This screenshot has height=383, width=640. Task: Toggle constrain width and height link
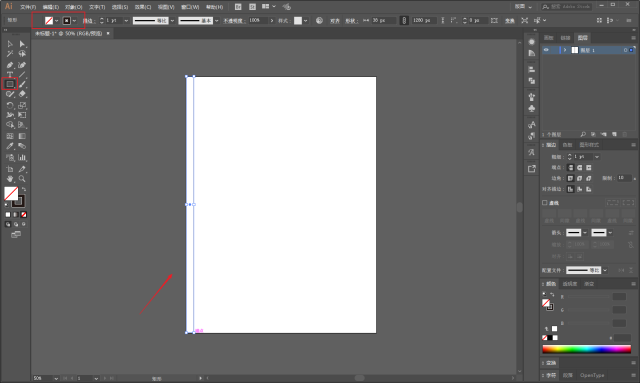click(404, 20)
